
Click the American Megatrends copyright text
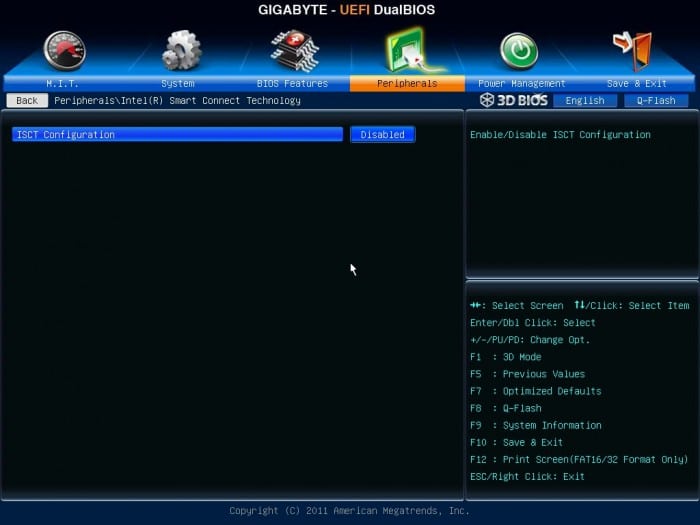pyautogui.click(x=349, y=510)
